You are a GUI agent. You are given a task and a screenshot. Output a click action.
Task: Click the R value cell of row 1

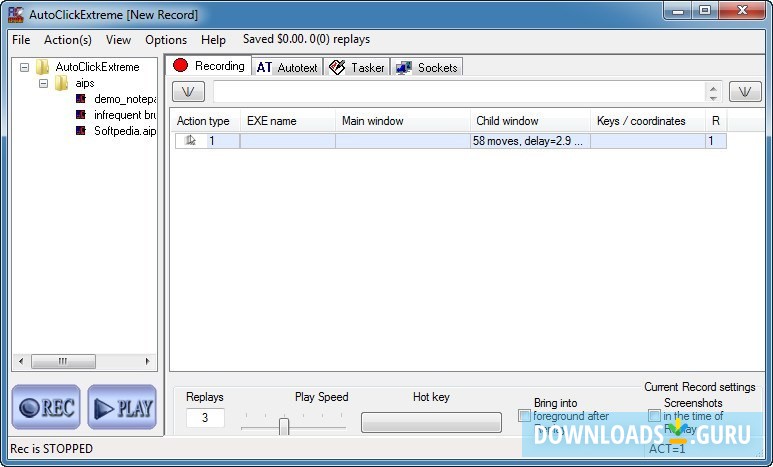coord(716,141)
